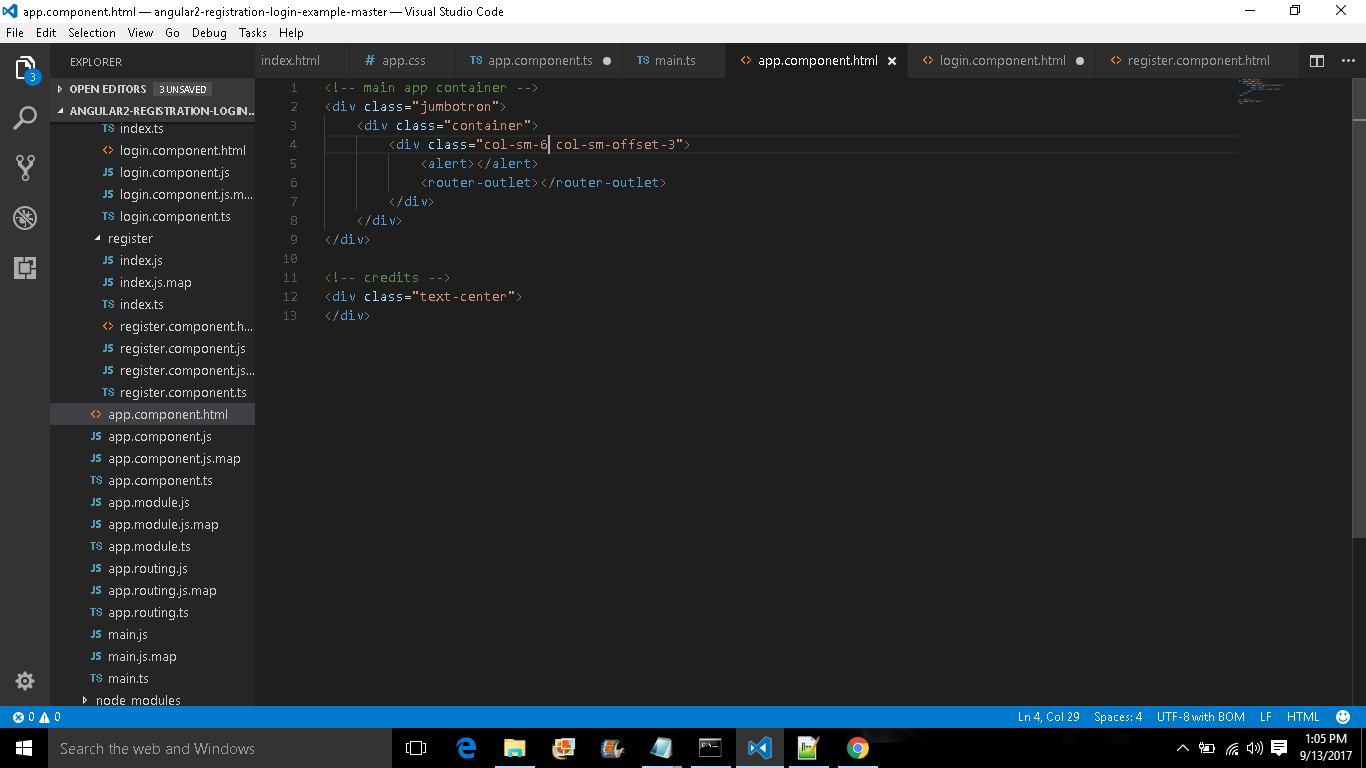Open the Action Center notifications icon

(1279, 748)
